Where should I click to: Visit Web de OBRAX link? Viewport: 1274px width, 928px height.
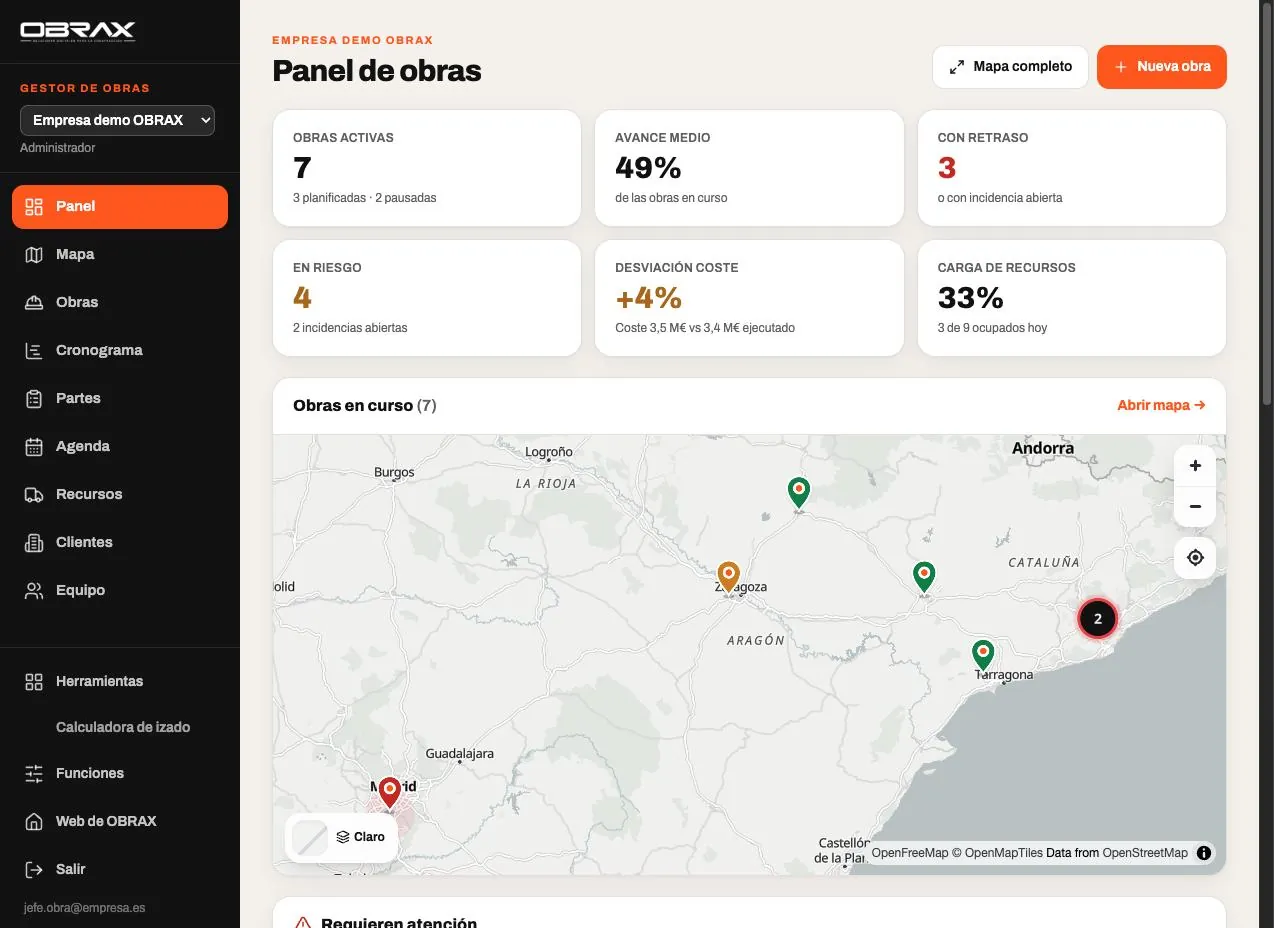120,821
